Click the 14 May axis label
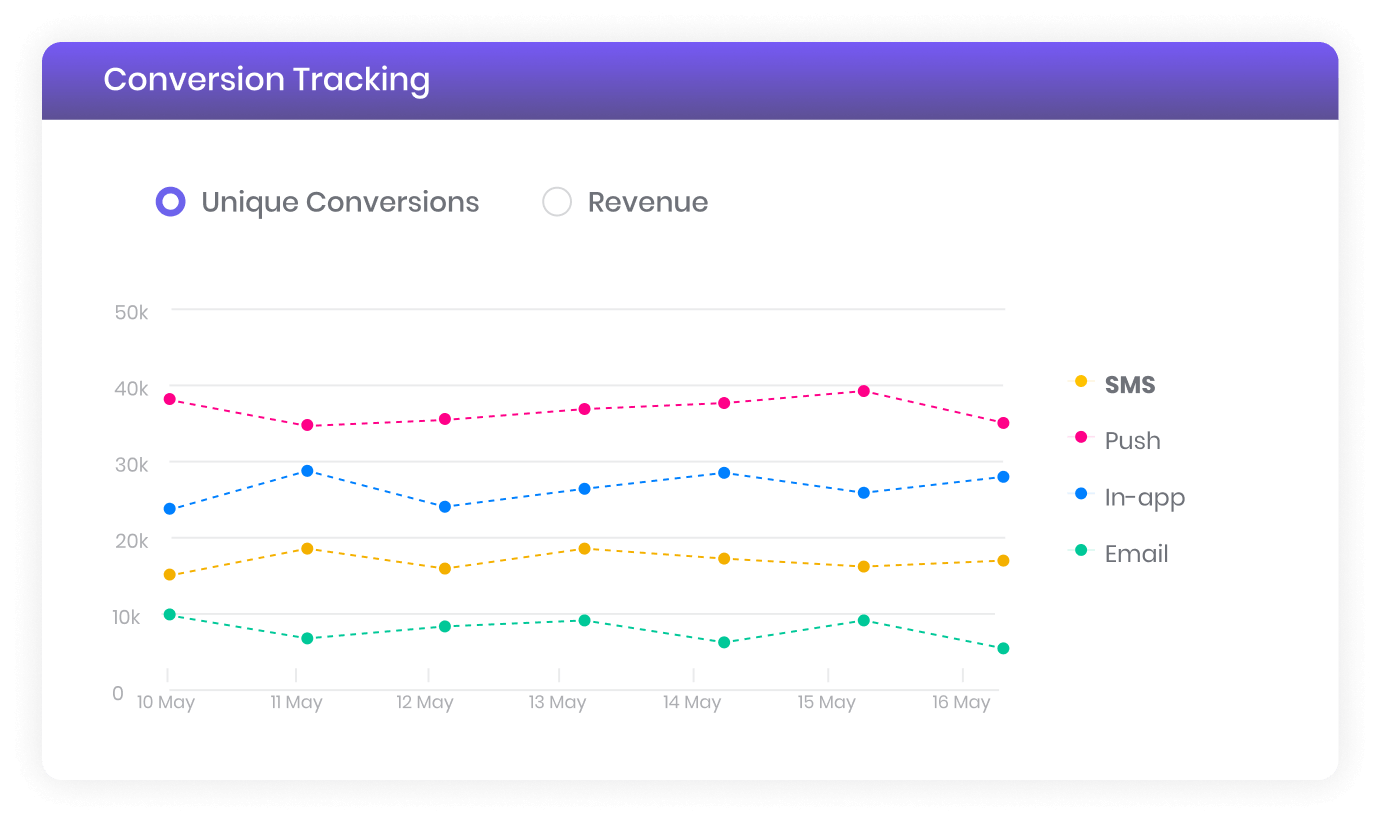 point(692,703)
